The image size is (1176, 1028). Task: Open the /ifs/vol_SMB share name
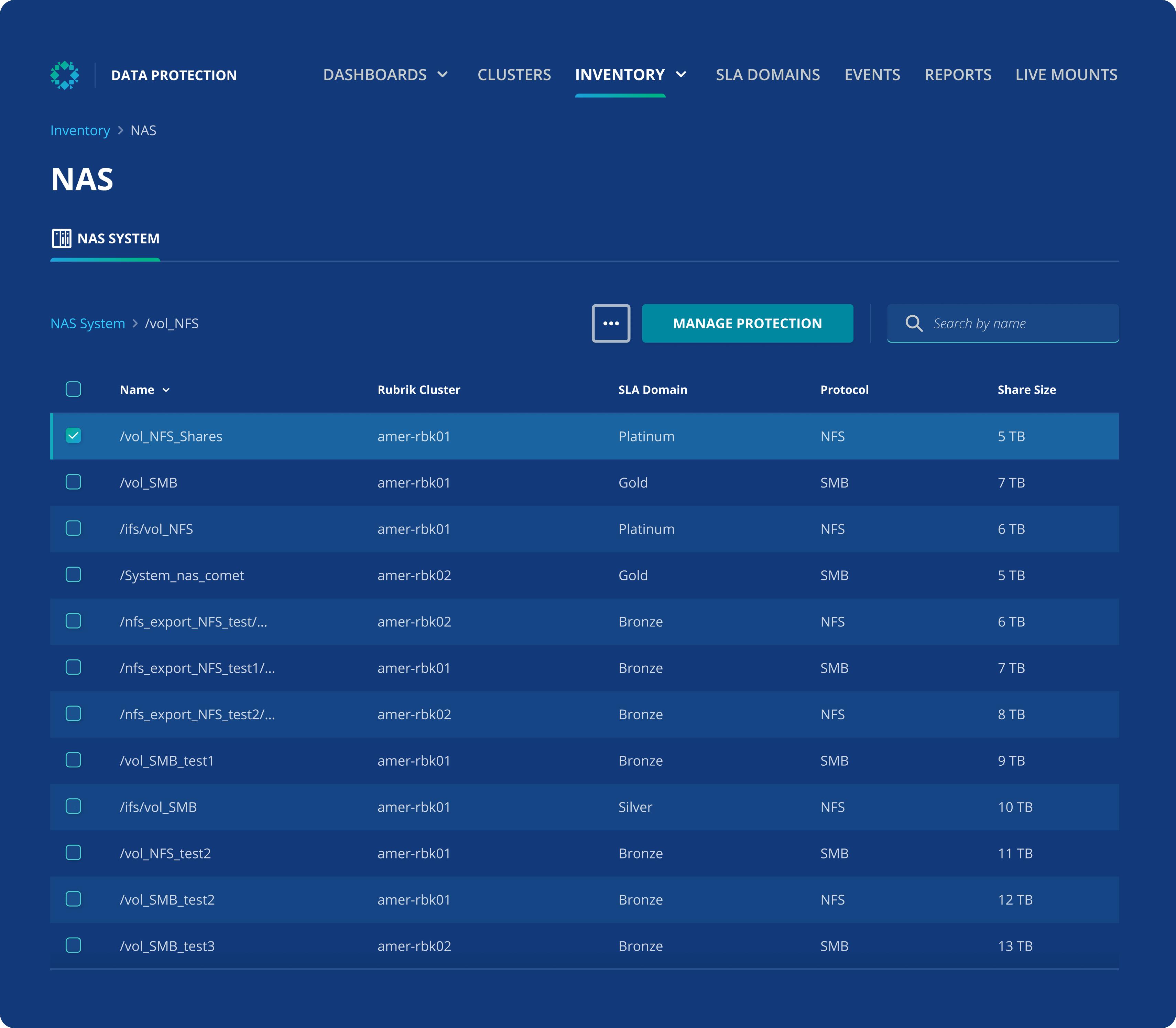click(158, 807)
